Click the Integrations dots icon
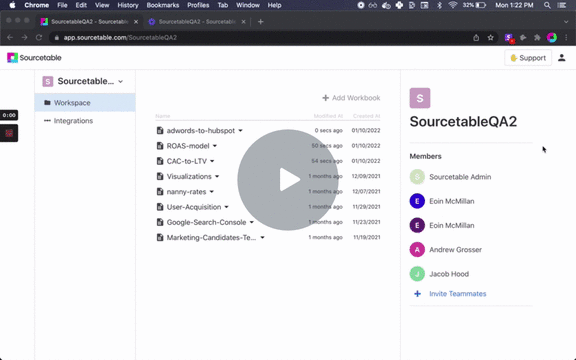This screenshot has height=360, width=576. pos(47,120)
